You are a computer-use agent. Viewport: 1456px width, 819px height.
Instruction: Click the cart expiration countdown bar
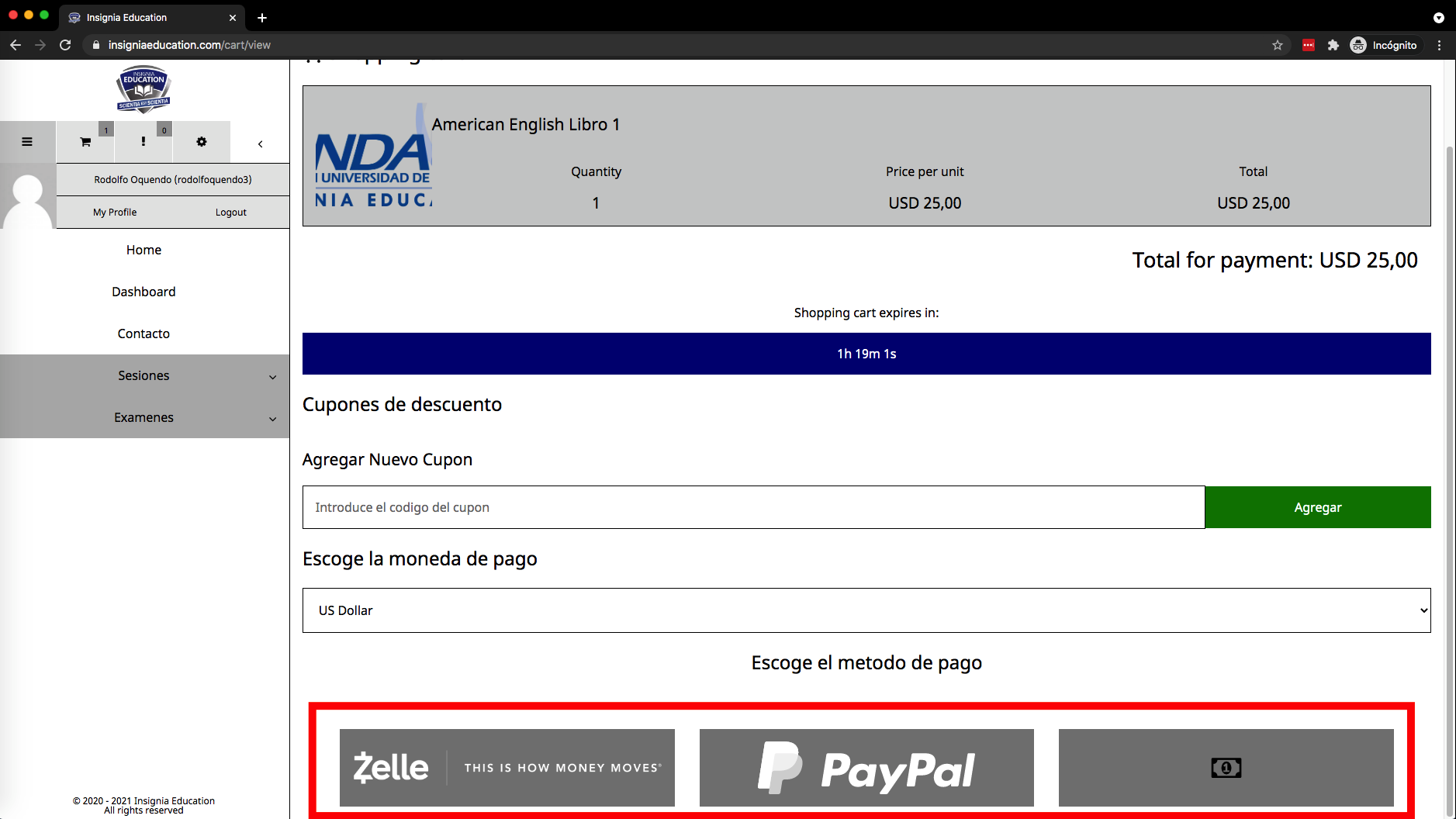click(x=866, y=354)
